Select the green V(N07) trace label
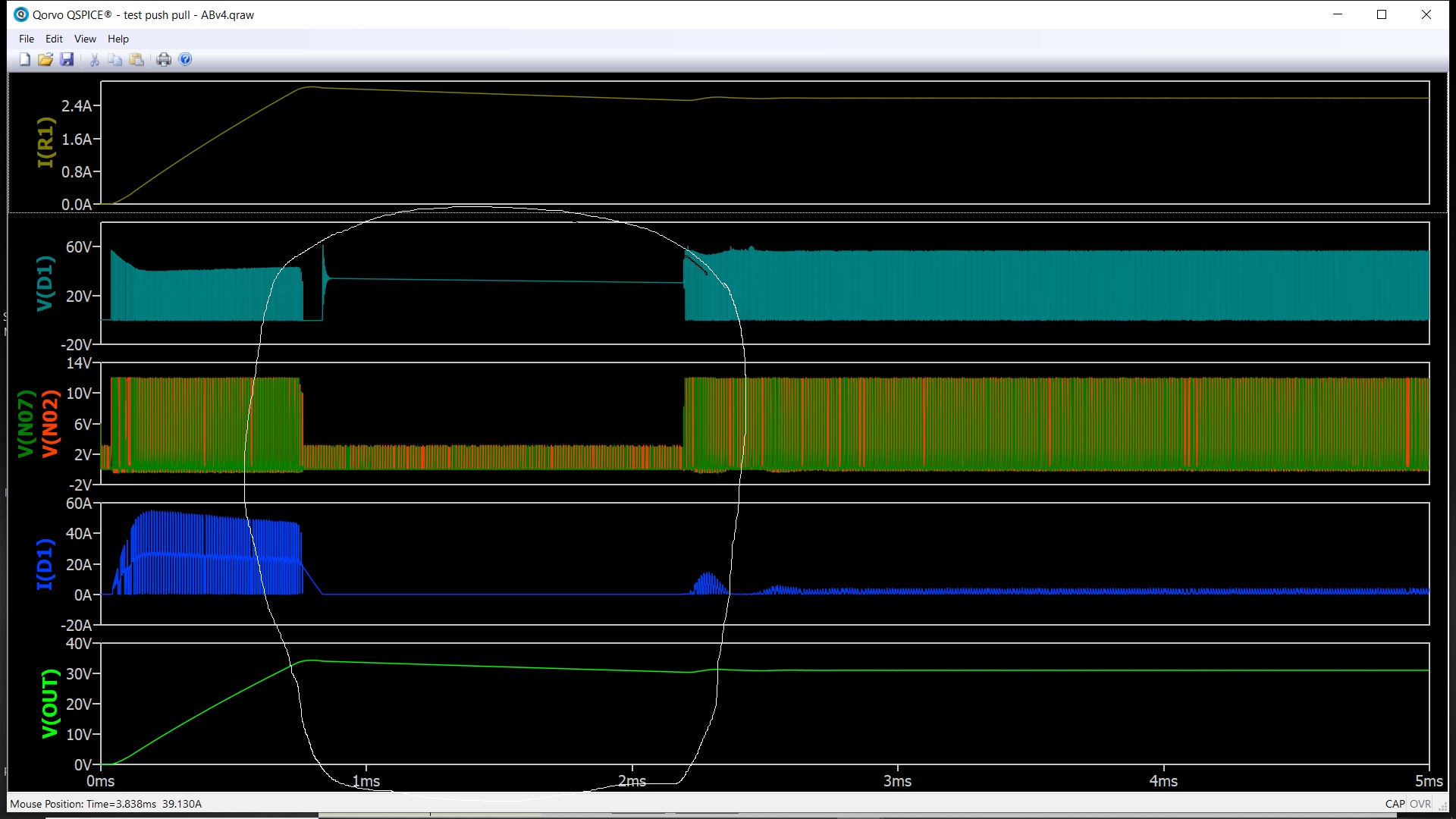The height and width of the screenshot is (819, 1456). (26, 423)
